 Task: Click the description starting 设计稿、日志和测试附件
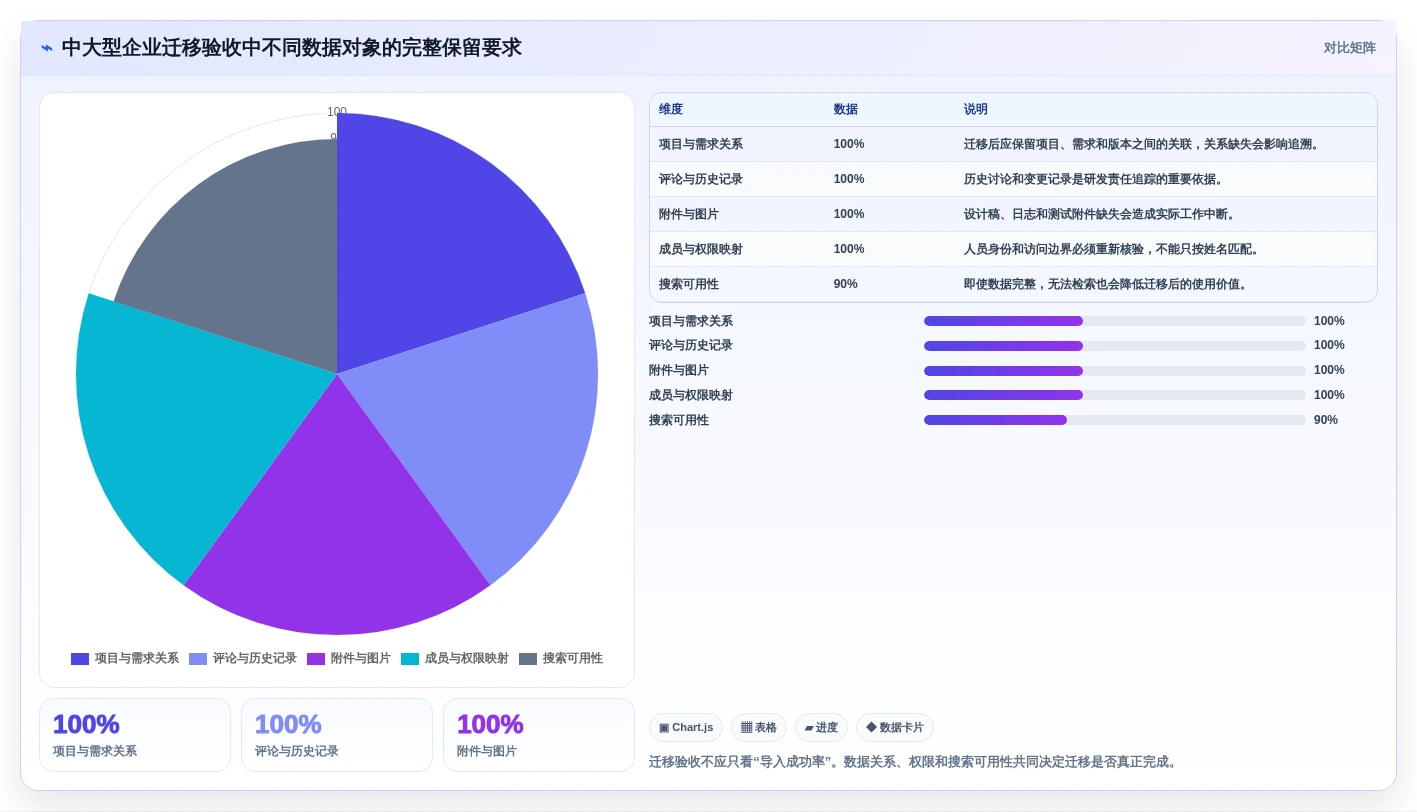[1101, 214]
